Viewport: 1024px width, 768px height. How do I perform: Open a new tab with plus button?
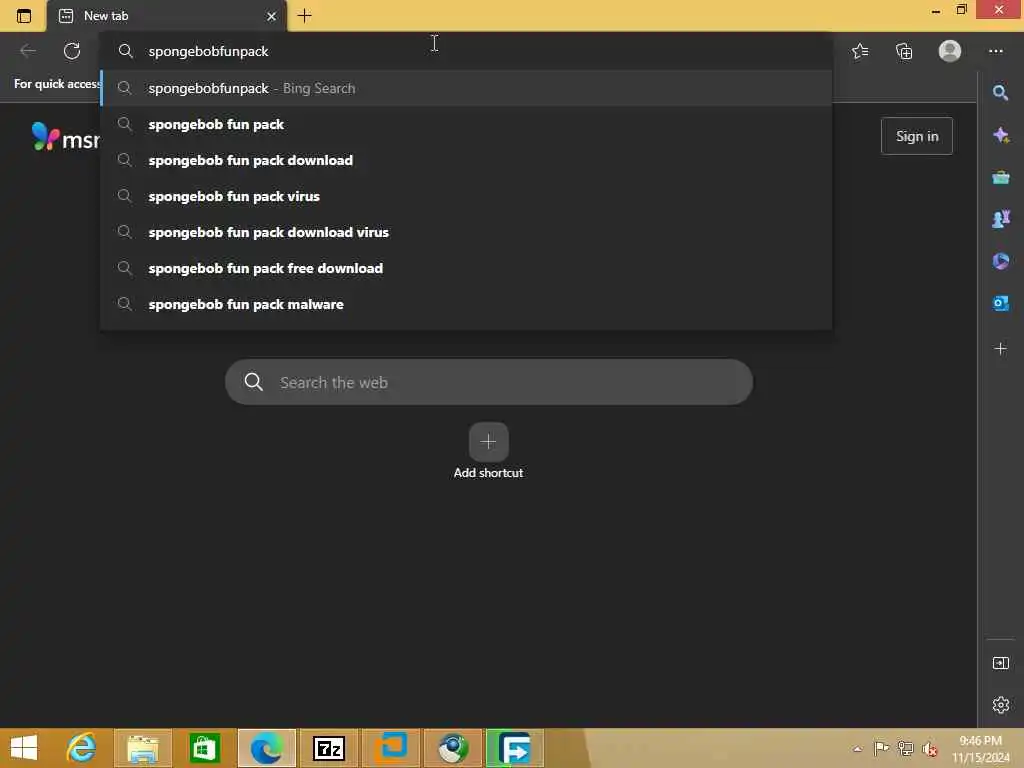[304, 16]
